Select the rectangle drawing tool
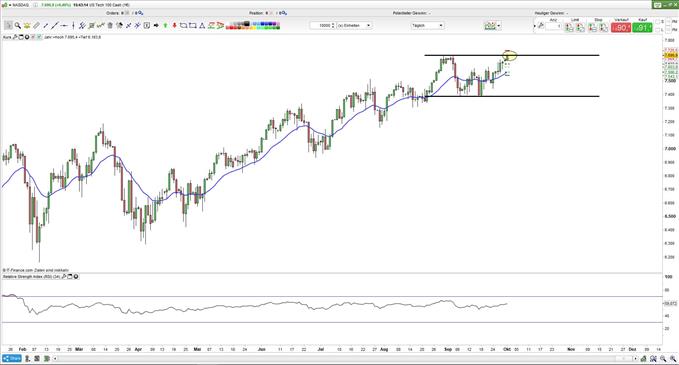This screenshot has width=679, height=365. coord(193,26)
